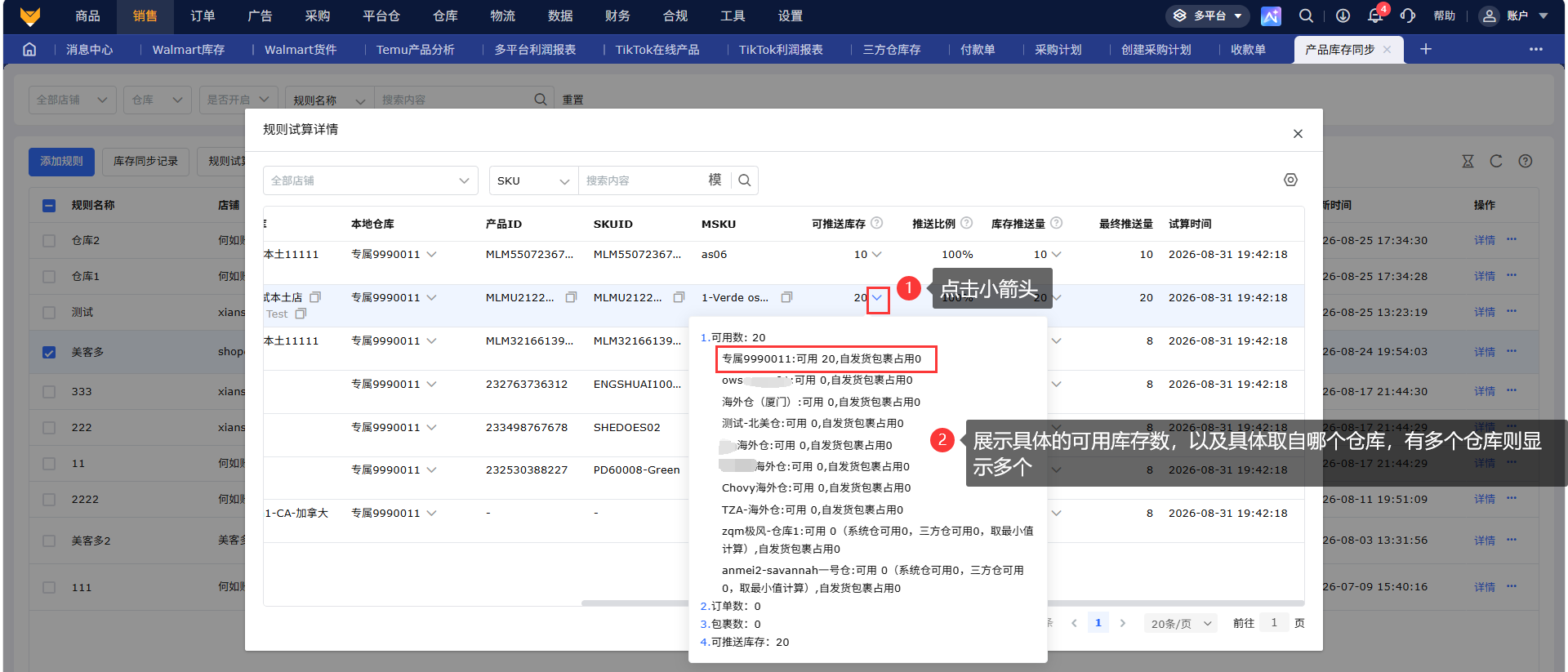Toggle the select-all checkbox in rules table header
This screenshot has width=1568, height=672.
[x=49, y=206]
